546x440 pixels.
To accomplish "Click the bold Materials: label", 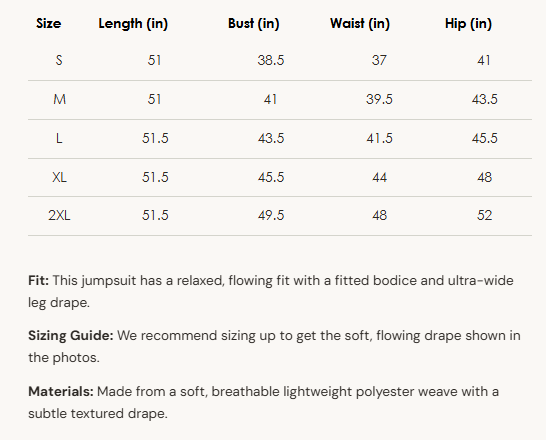I will click(x=61, y=392).
